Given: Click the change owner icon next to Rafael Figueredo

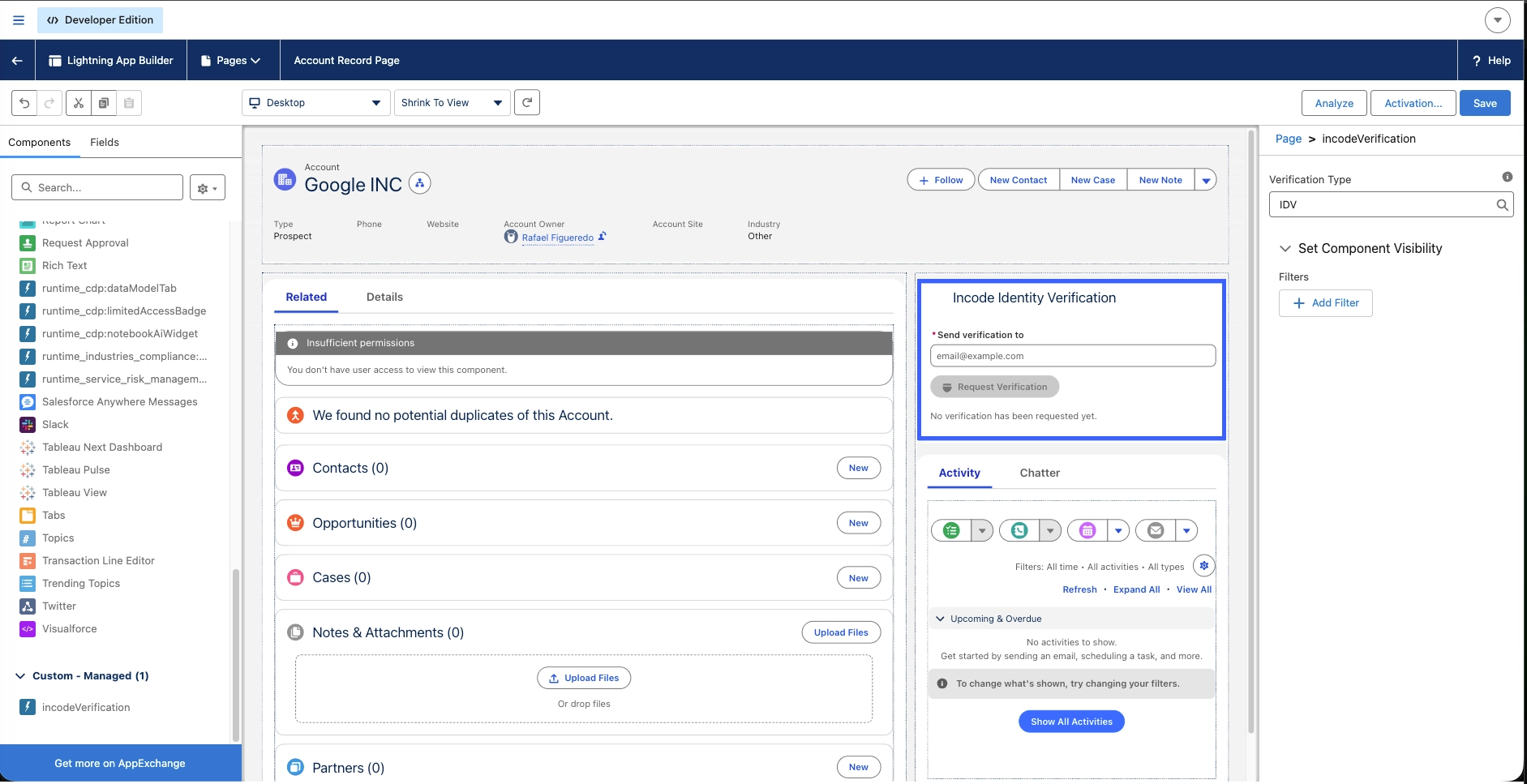Looking at the screenshot, I should point(603,237).
